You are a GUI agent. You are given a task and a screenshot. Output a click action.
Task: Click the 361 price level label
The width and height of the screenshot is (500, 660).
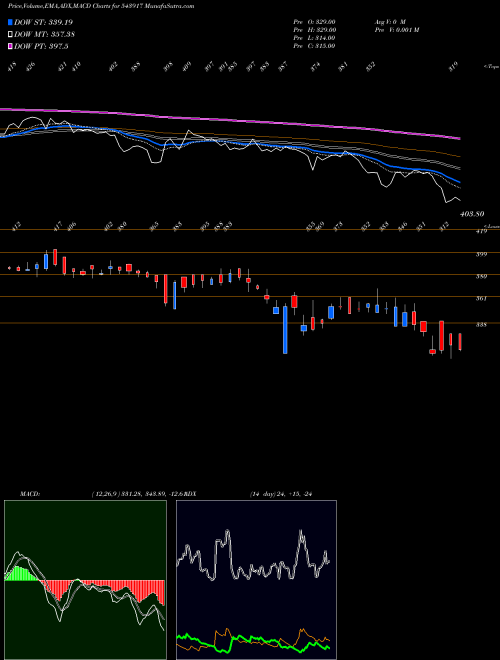pyautogui.click(x=481, y=299)
